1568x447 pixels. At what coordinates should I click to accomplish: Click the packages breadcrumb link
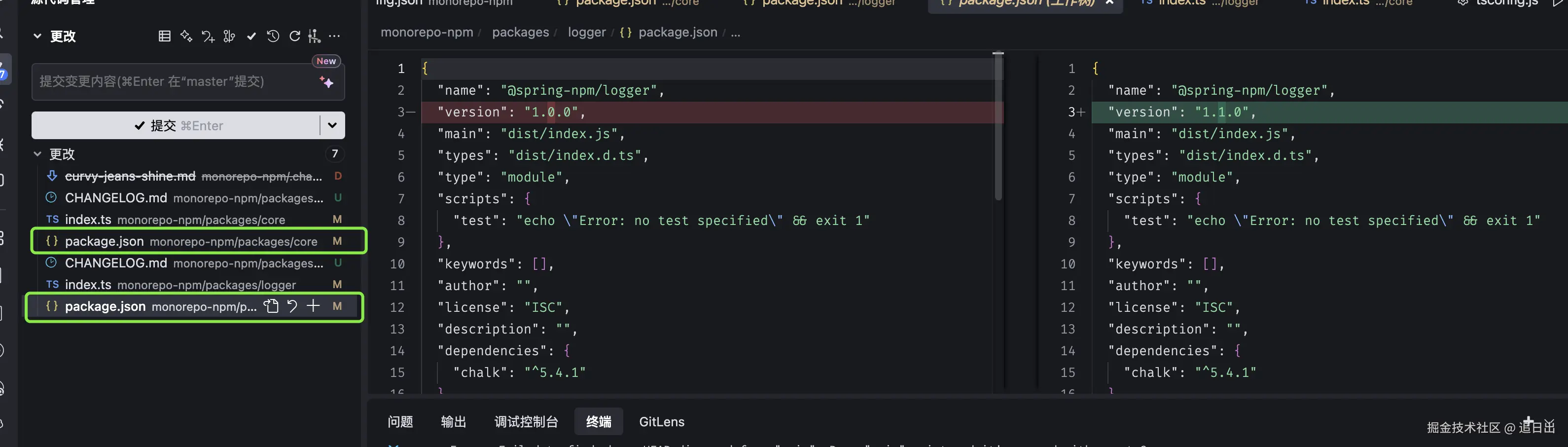tap(520, 32)
